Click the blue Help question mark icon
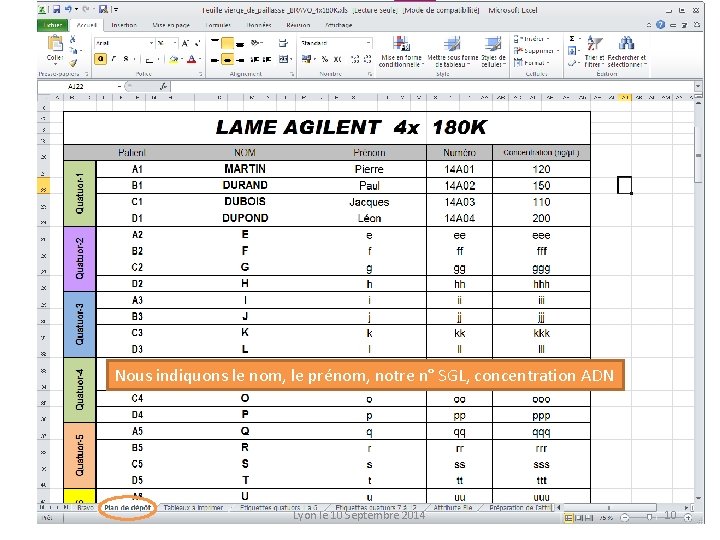The height and width of the screenshot is (540, 720). (660, 25)
